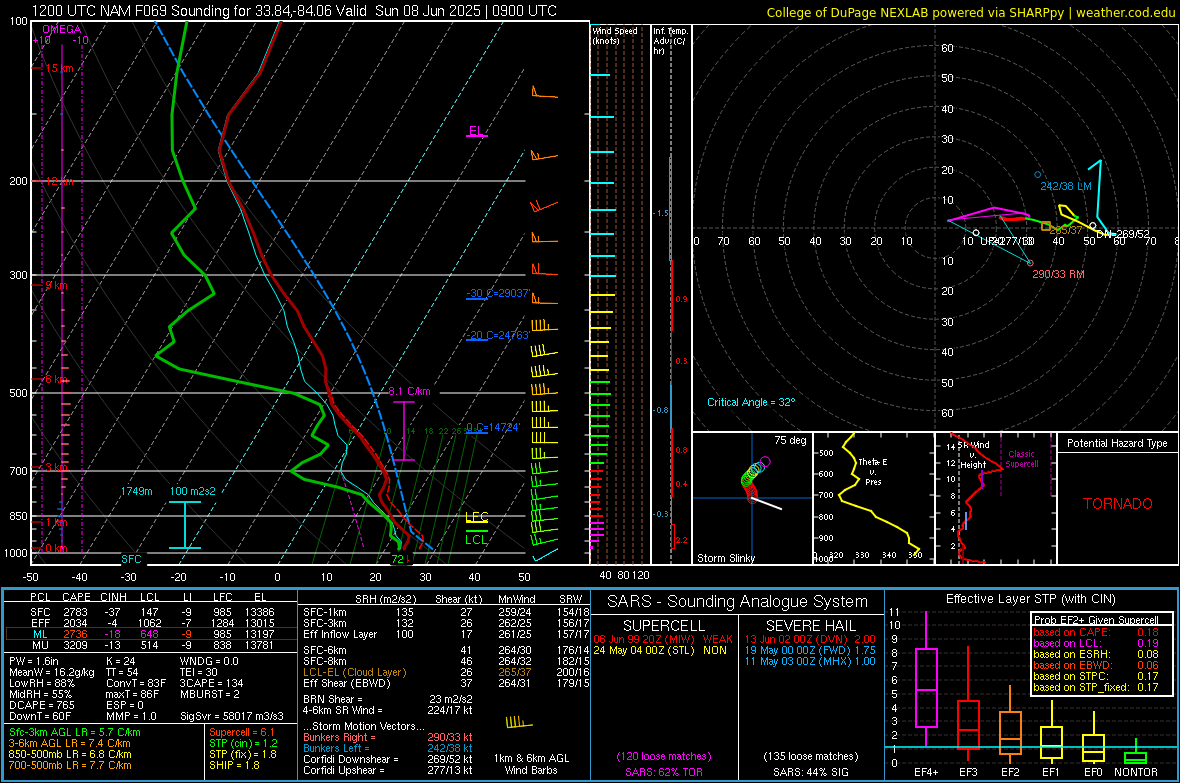Click 'Bunkers Right =' storm motion line
Screen dimensions: 1180x783
tap(388, 737)
